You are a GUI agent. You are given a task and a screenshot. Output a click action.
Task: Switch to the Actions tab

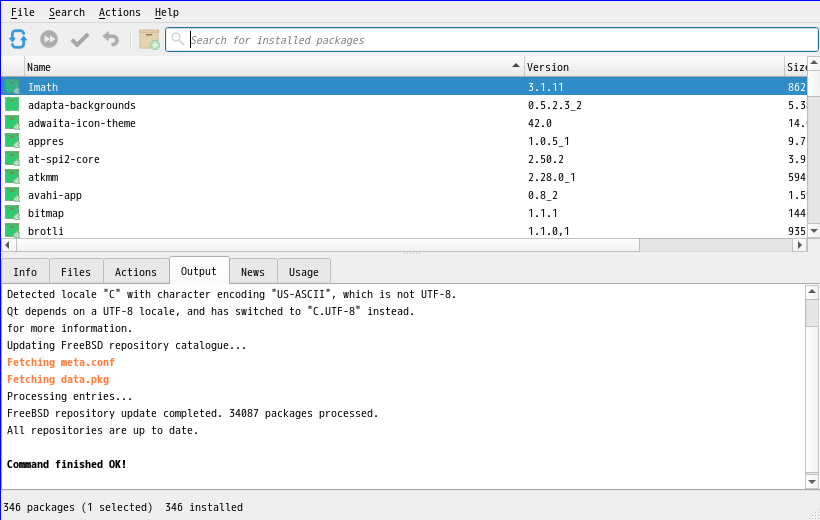coord(136,272)
